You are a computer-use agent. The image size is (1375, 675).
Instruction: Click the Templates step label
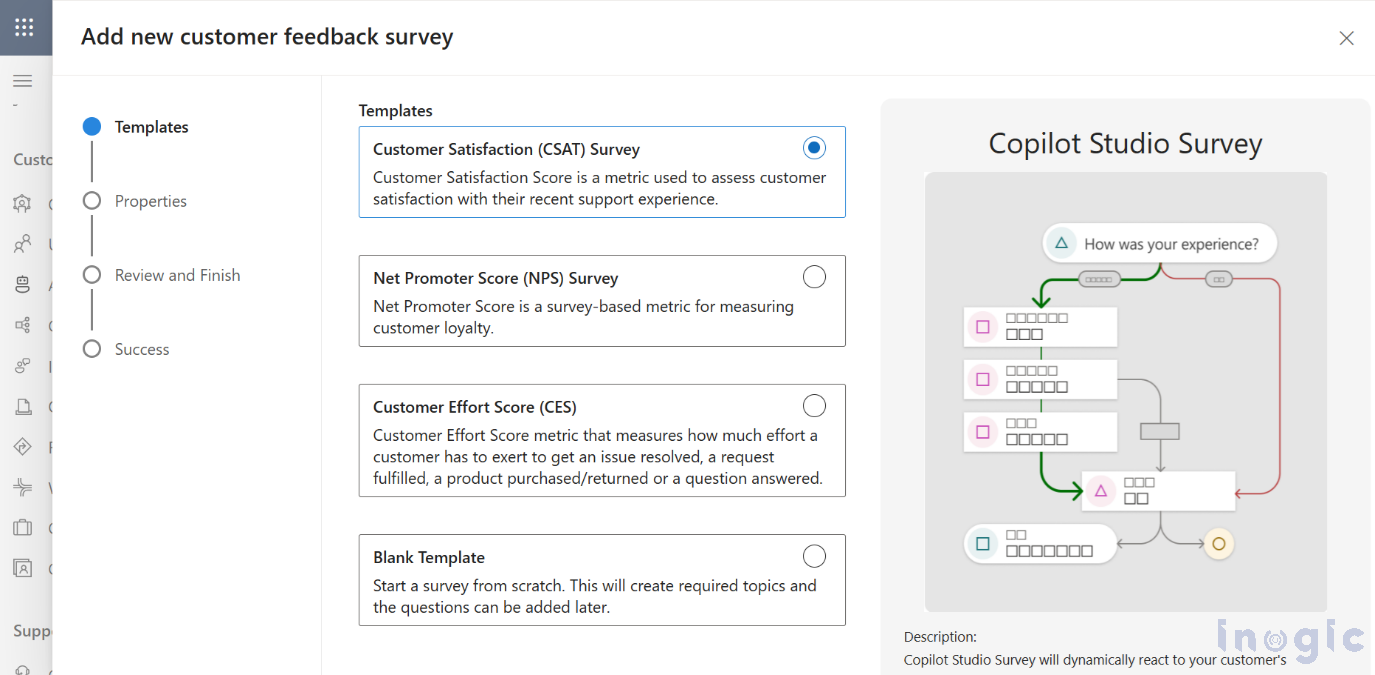tap(151, 127)
